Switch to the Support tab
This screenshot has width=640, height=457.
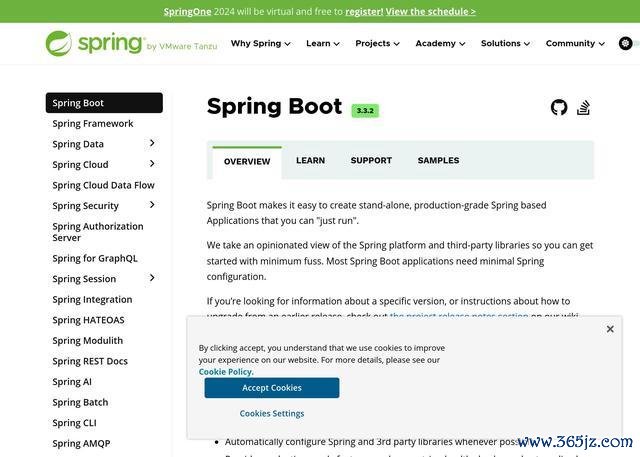click(371, 160)
